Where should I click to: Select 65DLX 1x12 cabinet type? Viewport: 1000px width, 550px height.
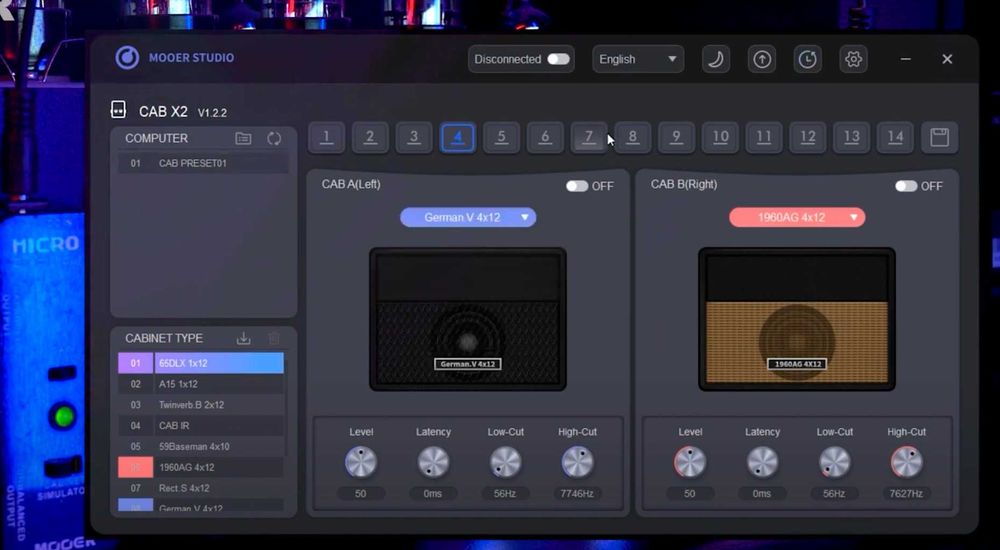[201, 363]
